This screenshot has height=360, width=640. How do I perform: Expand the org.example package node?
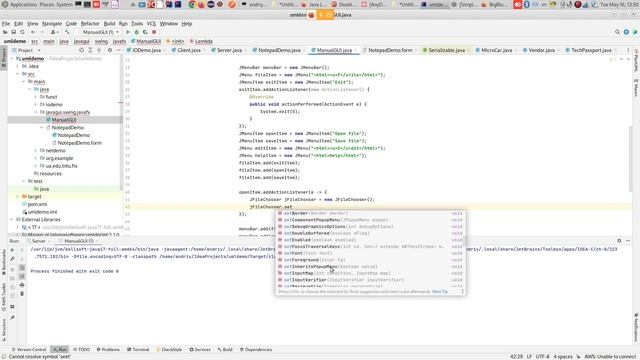click(36, 158)
